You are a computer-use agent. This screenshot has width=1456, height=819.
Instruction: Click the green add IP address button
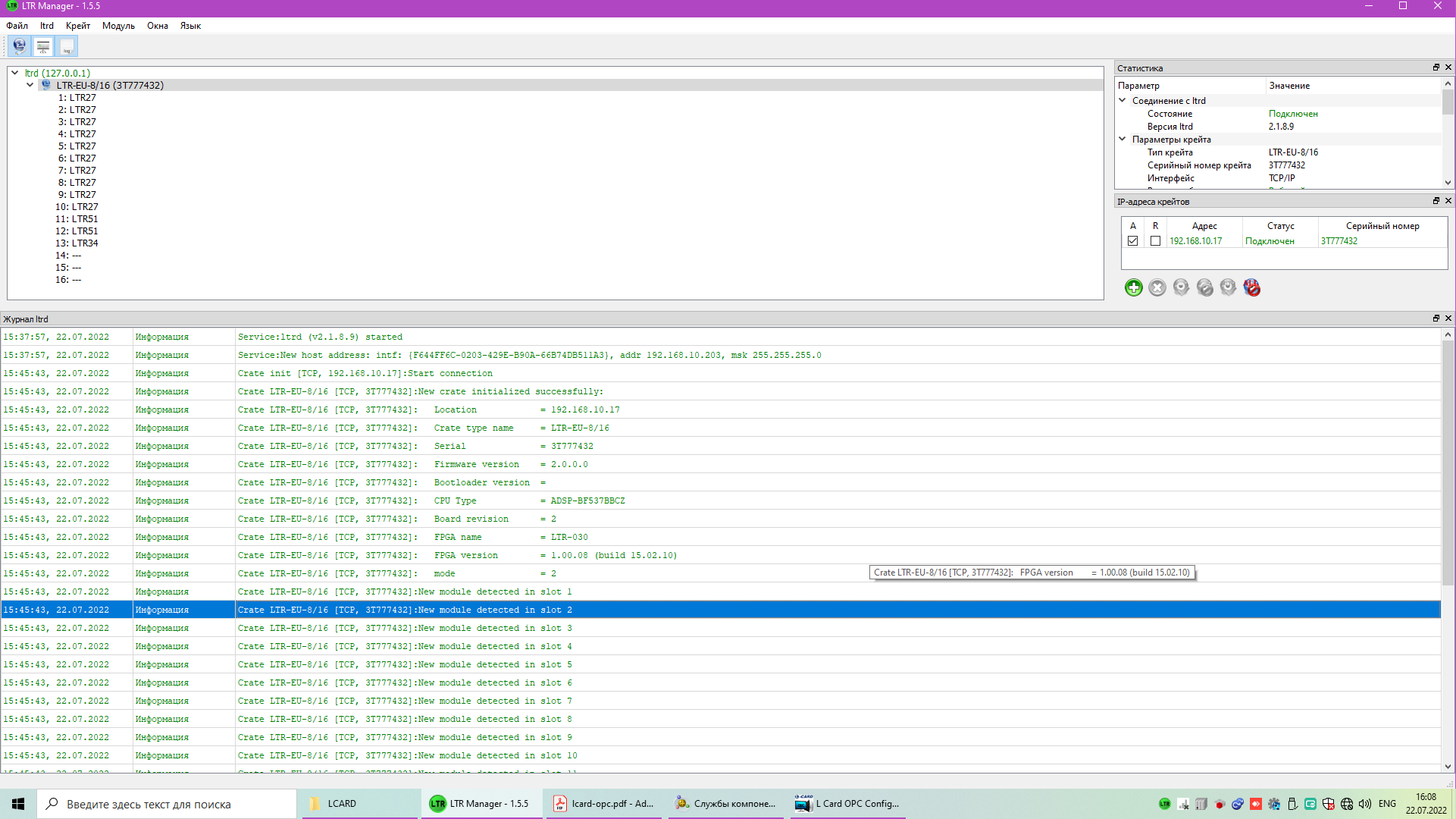pos(1133,287)
